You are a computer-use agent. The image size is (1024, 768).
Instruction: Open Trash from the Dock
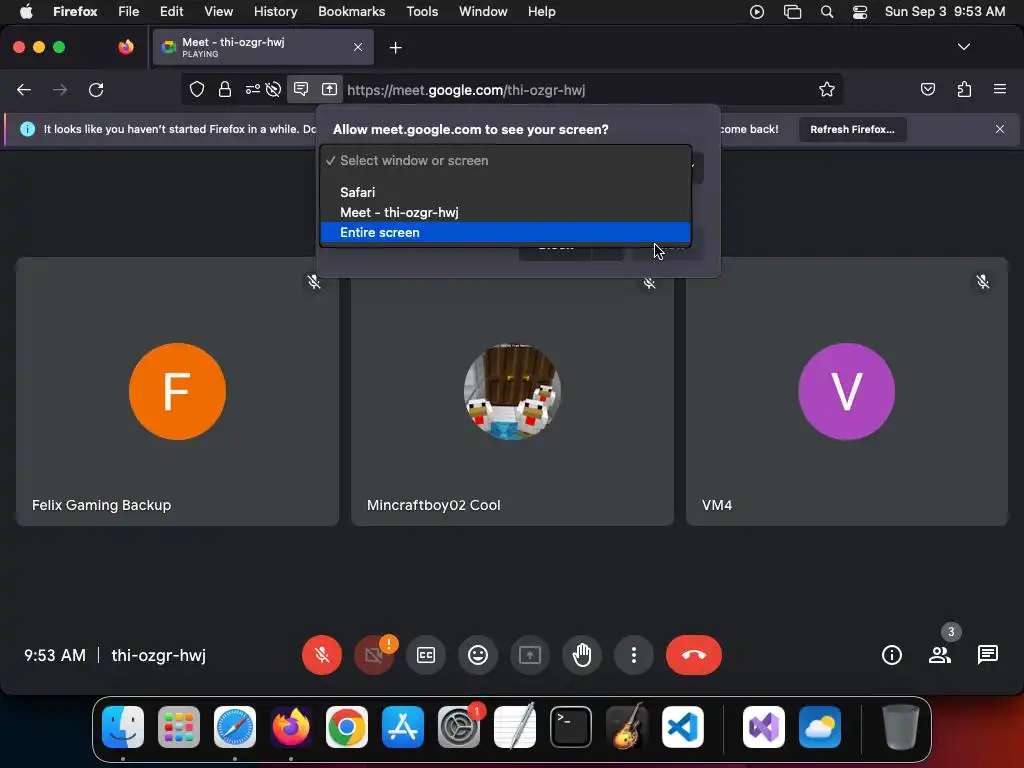point(901,727)
